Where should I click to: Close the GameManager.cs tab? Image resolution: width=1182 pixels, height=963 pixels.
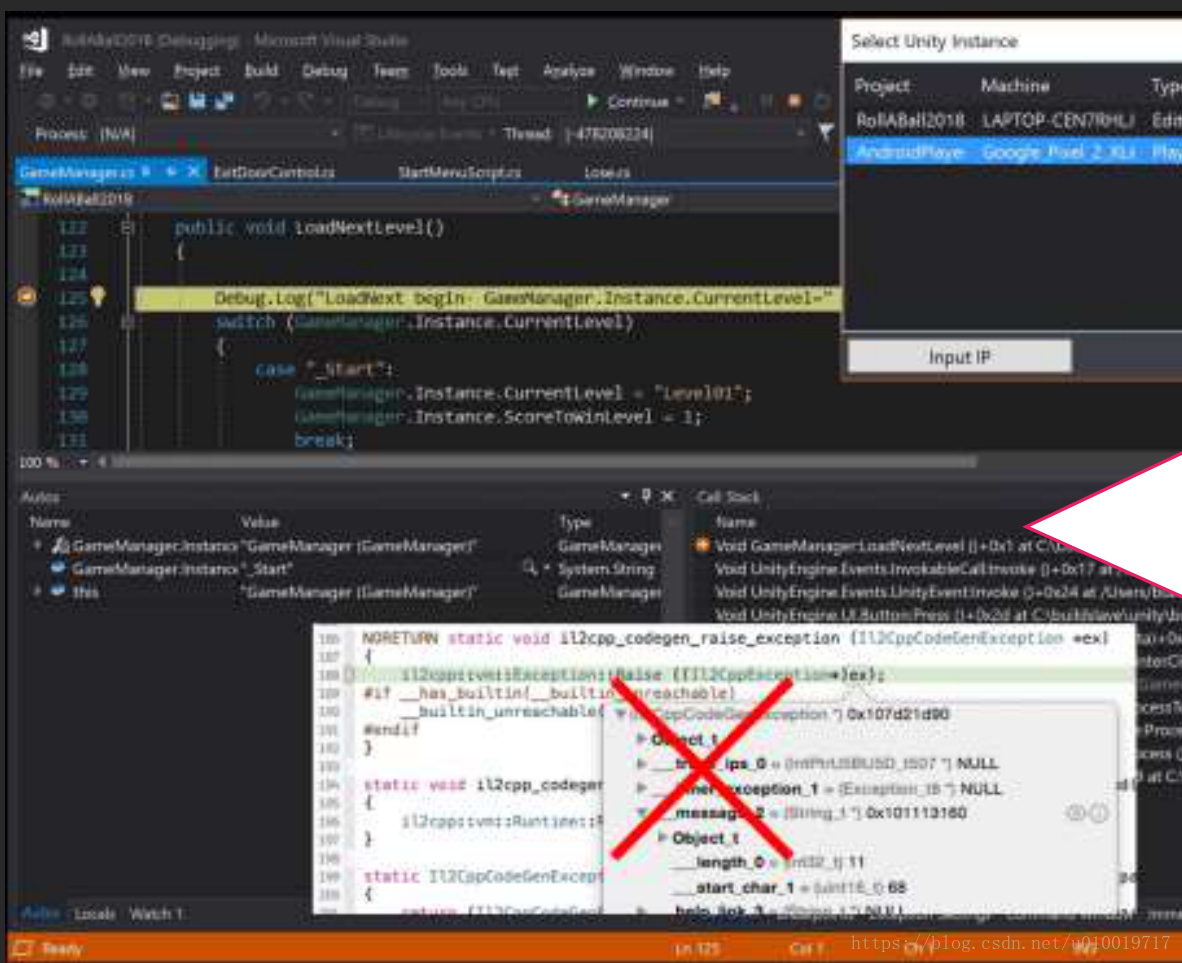coord(194,172)
